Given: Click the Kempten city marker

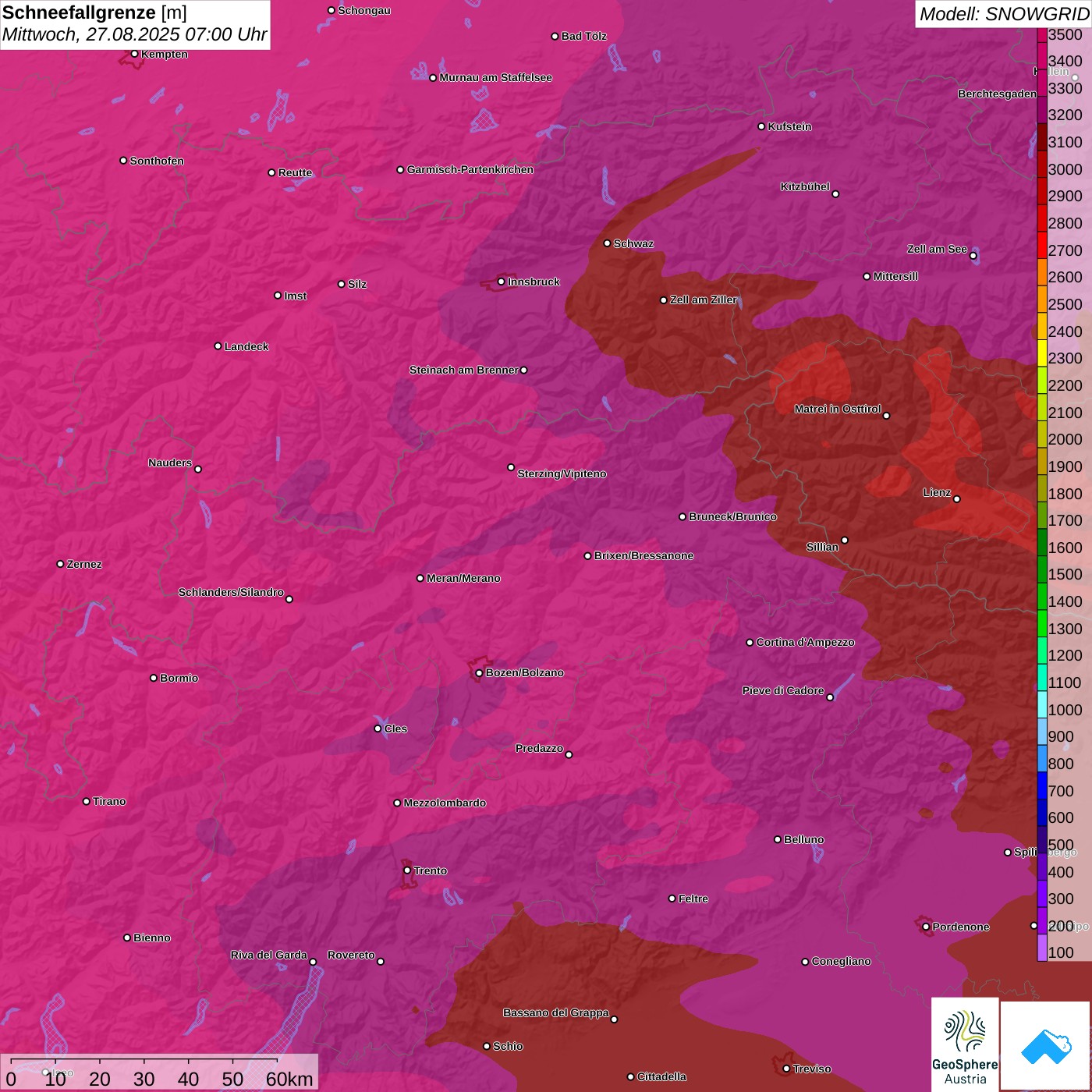Looking at the screenshot, I should 134,54.
